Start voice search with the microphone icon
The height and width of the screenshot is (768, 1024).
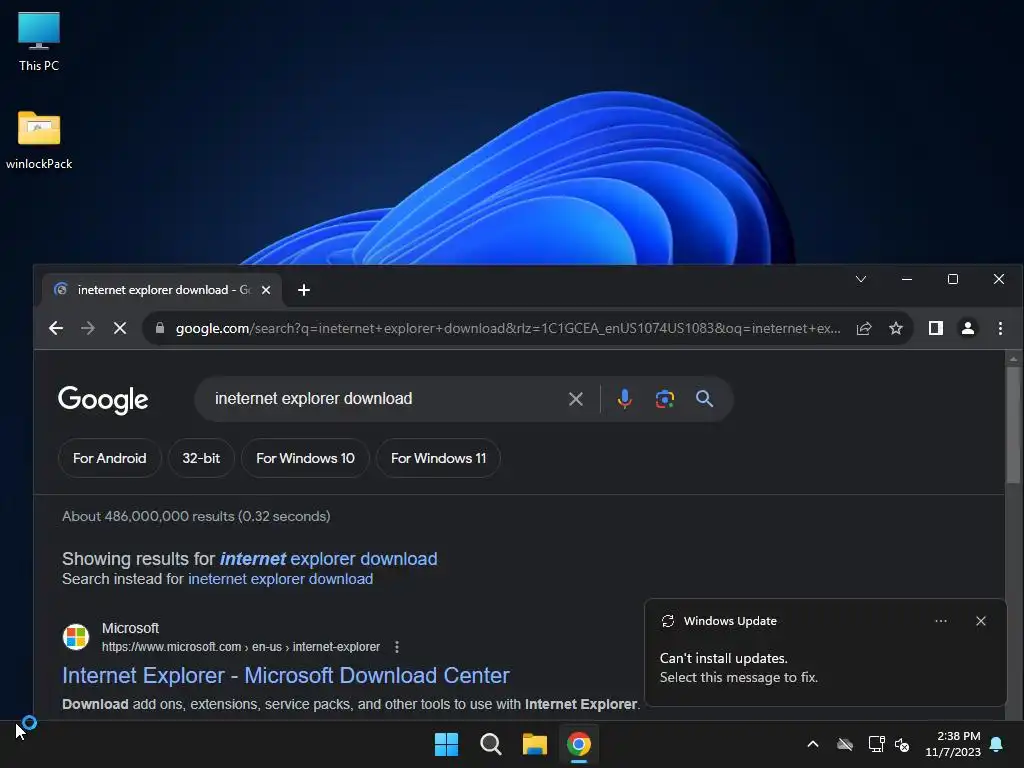624,399
